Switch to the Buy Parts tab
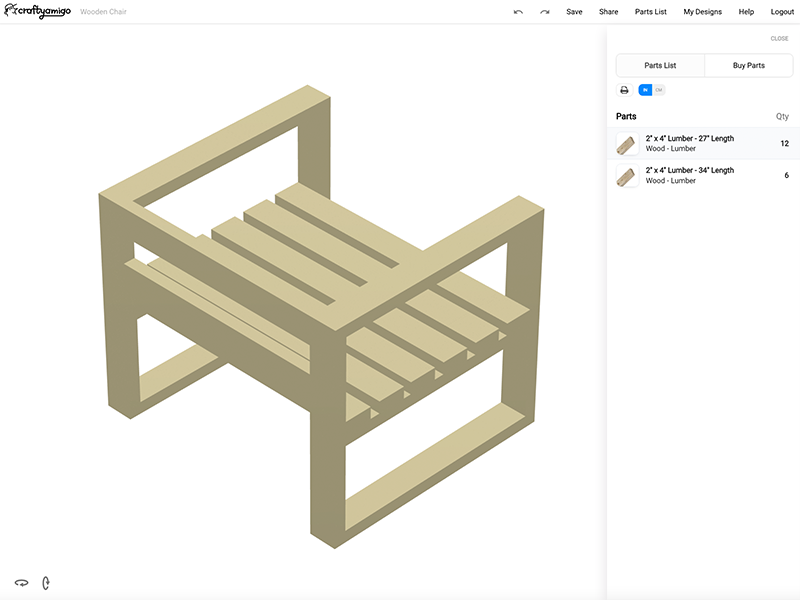This screenshot has height=600, width=800. tap(748, 65)
